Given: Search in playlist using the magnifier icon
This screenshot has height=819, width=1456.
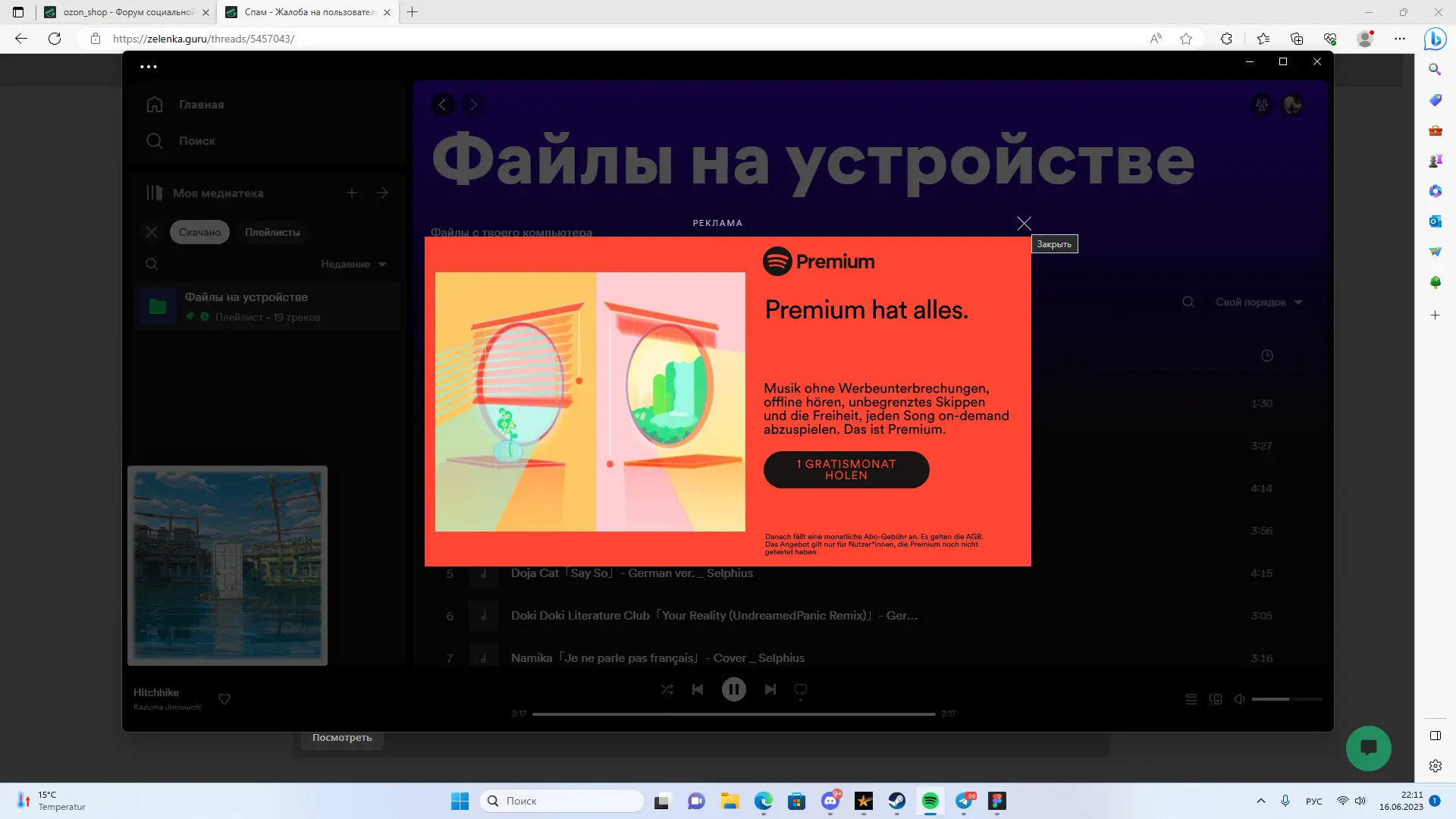Looking at the screenshot, I should (x=1188, y=302).
